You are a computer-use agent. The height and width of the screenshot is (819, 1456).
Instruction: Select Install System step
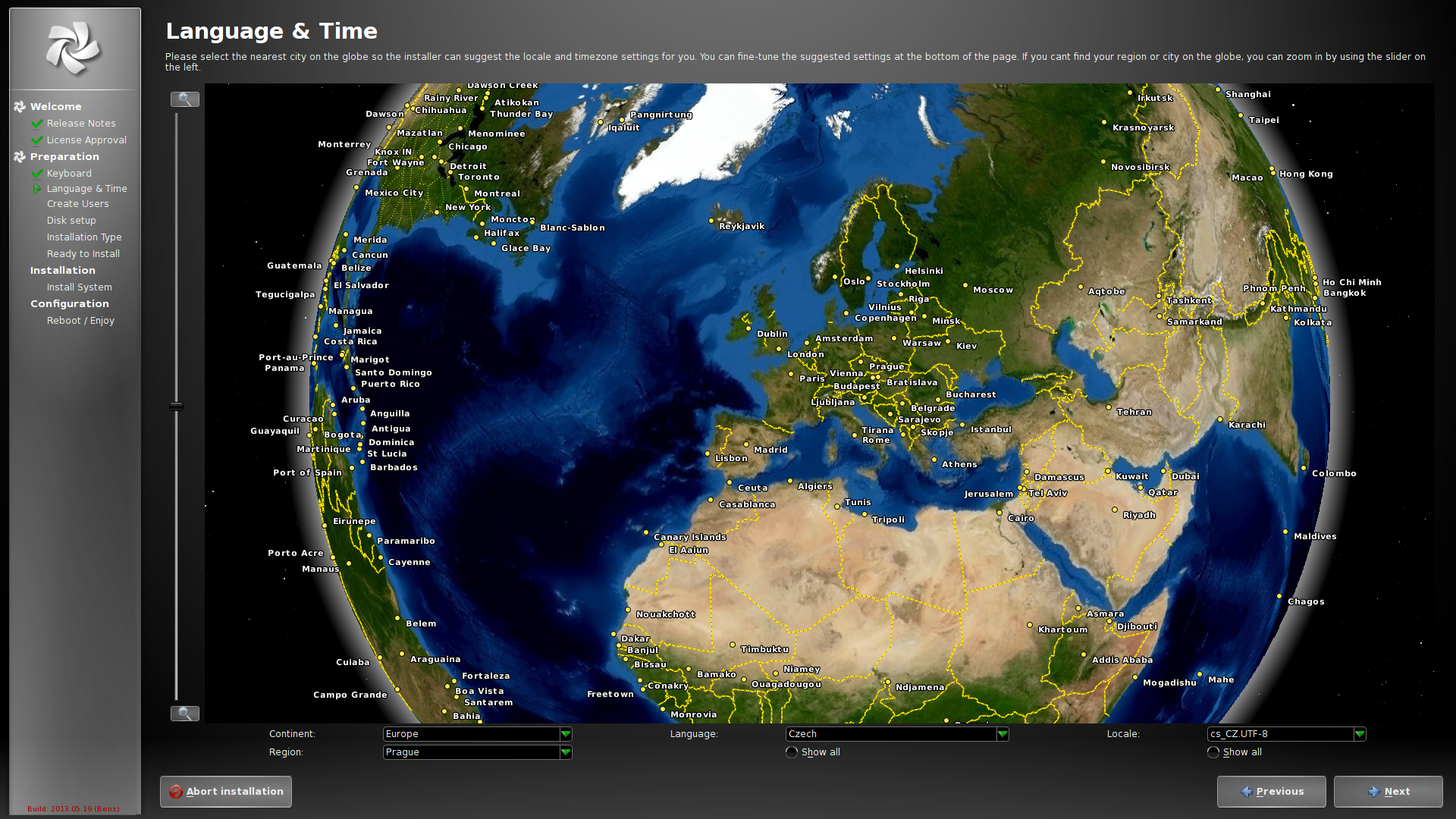point(79,287)
